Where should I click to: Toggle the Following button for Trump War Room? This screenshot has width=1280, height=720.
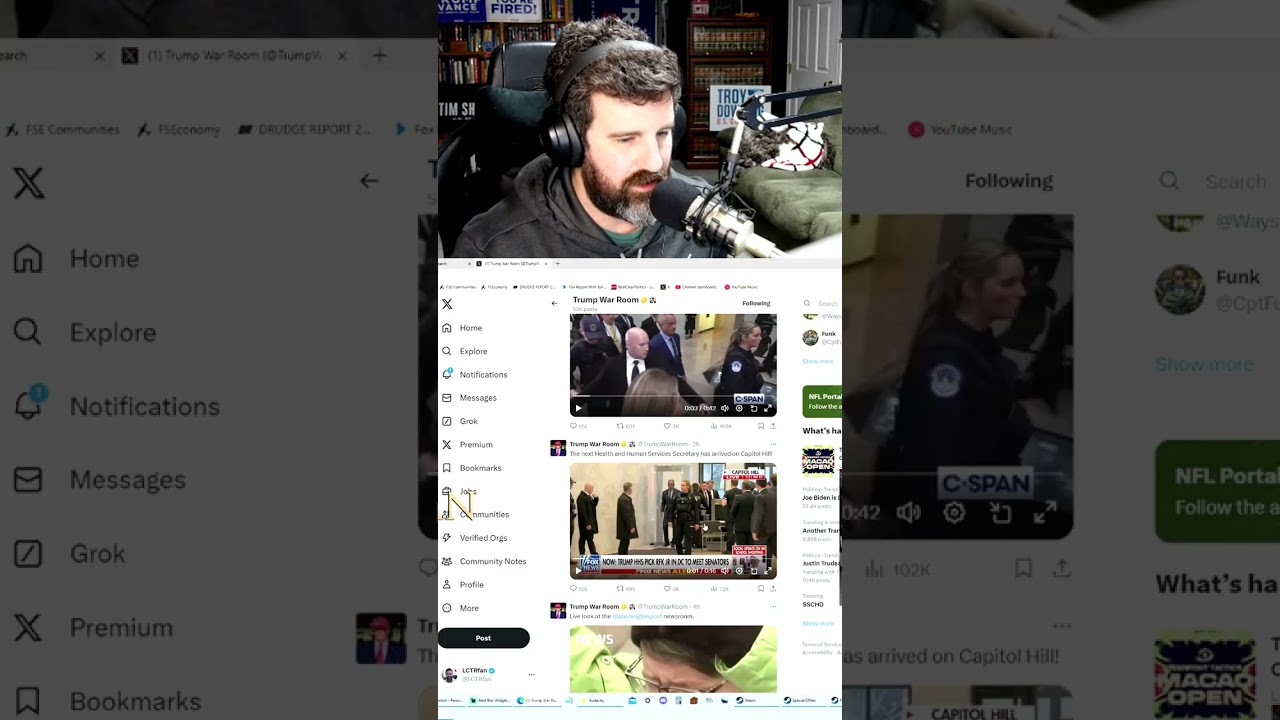756,303
